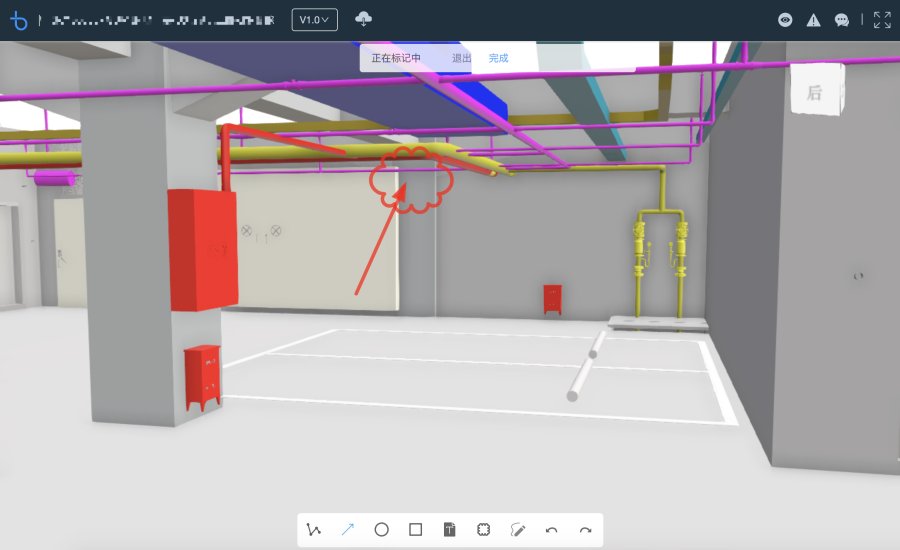The image size is (900, 550).
Task: Click the app logo in header
Action: [19, 20]
